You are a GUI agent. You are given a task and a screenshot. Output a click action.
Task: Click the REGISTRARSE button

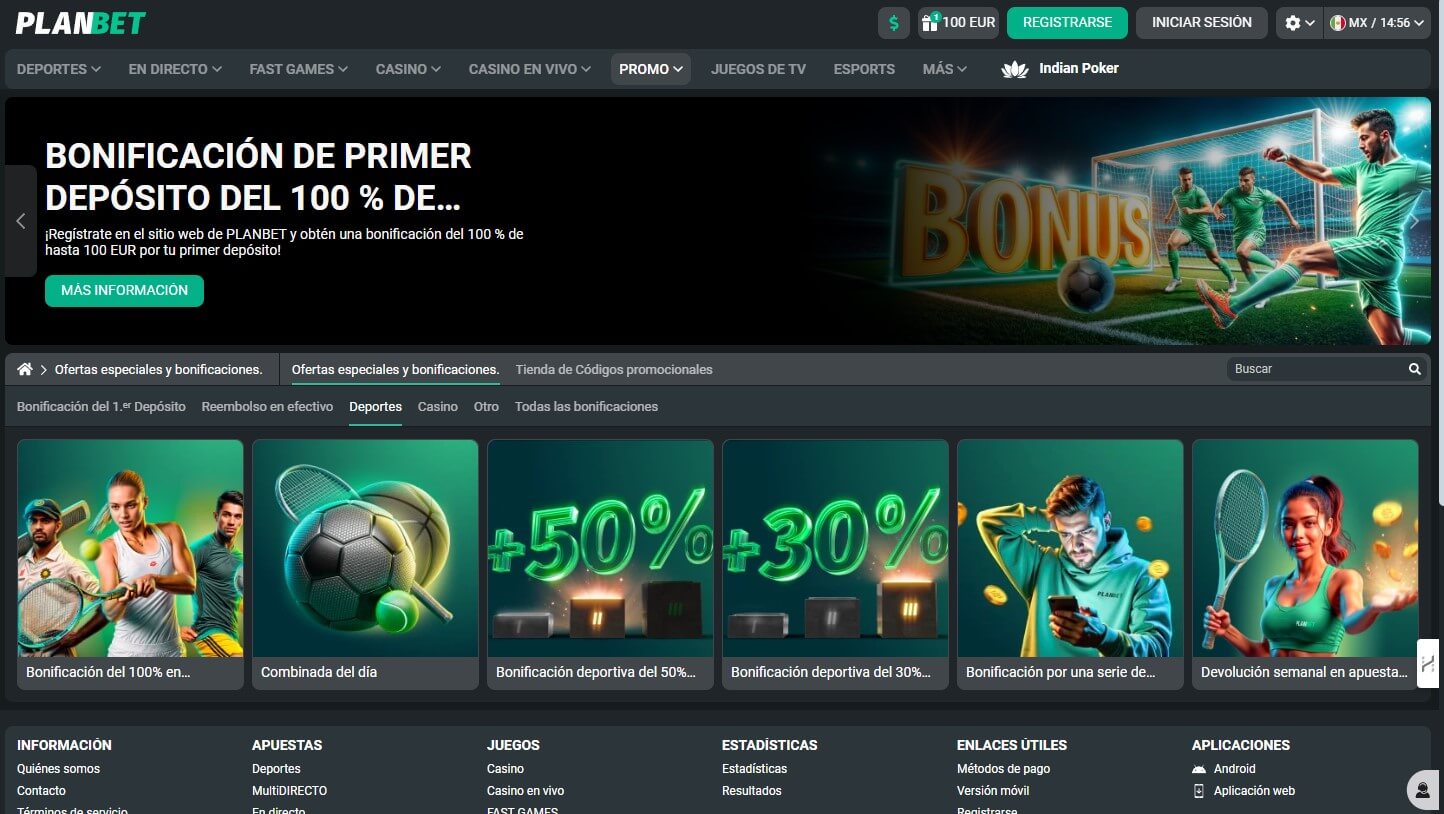point(1067,23)
